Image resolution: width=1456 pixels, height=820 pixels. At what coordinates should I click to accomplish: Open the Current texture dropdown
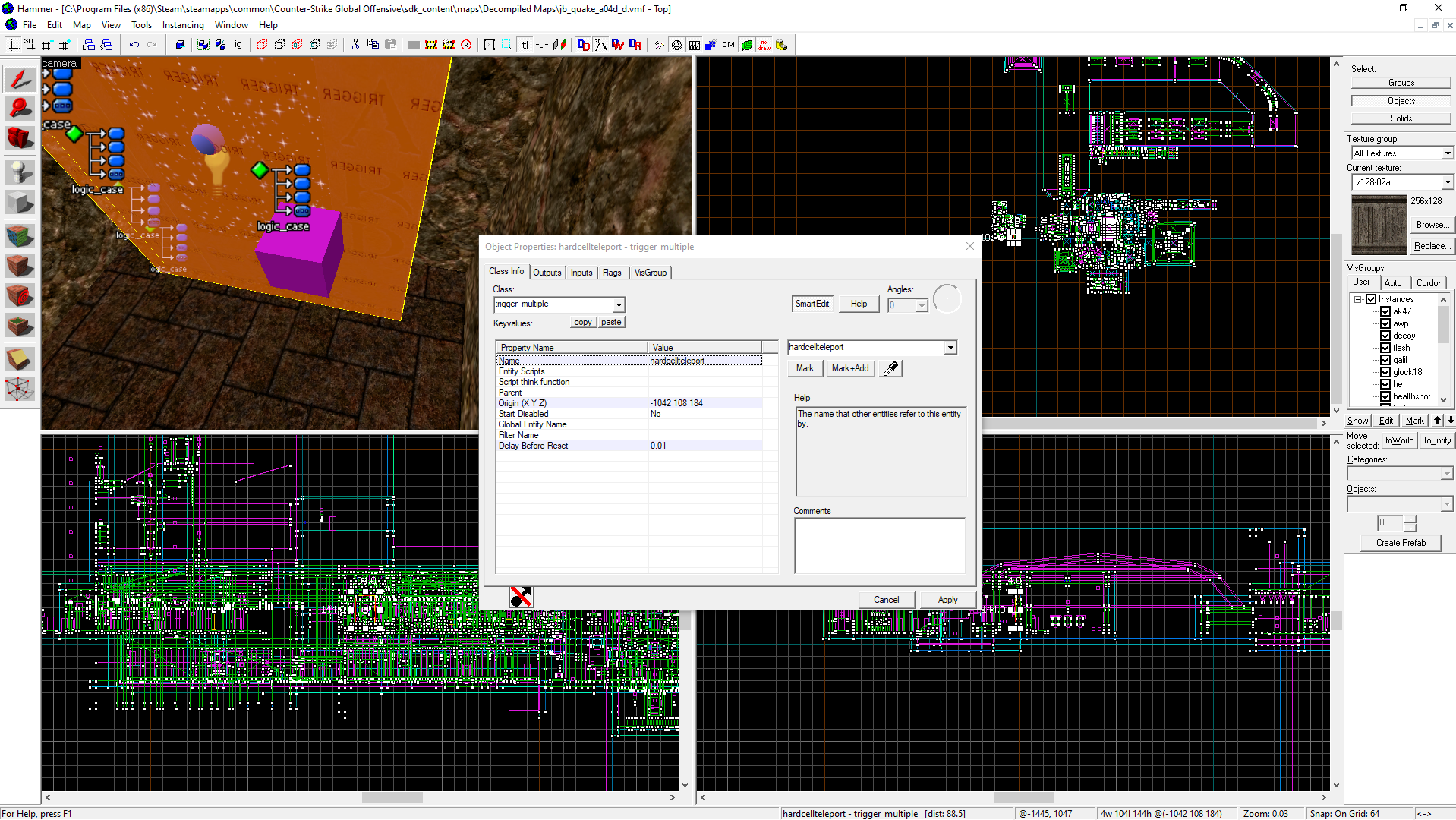[1448, 182]
